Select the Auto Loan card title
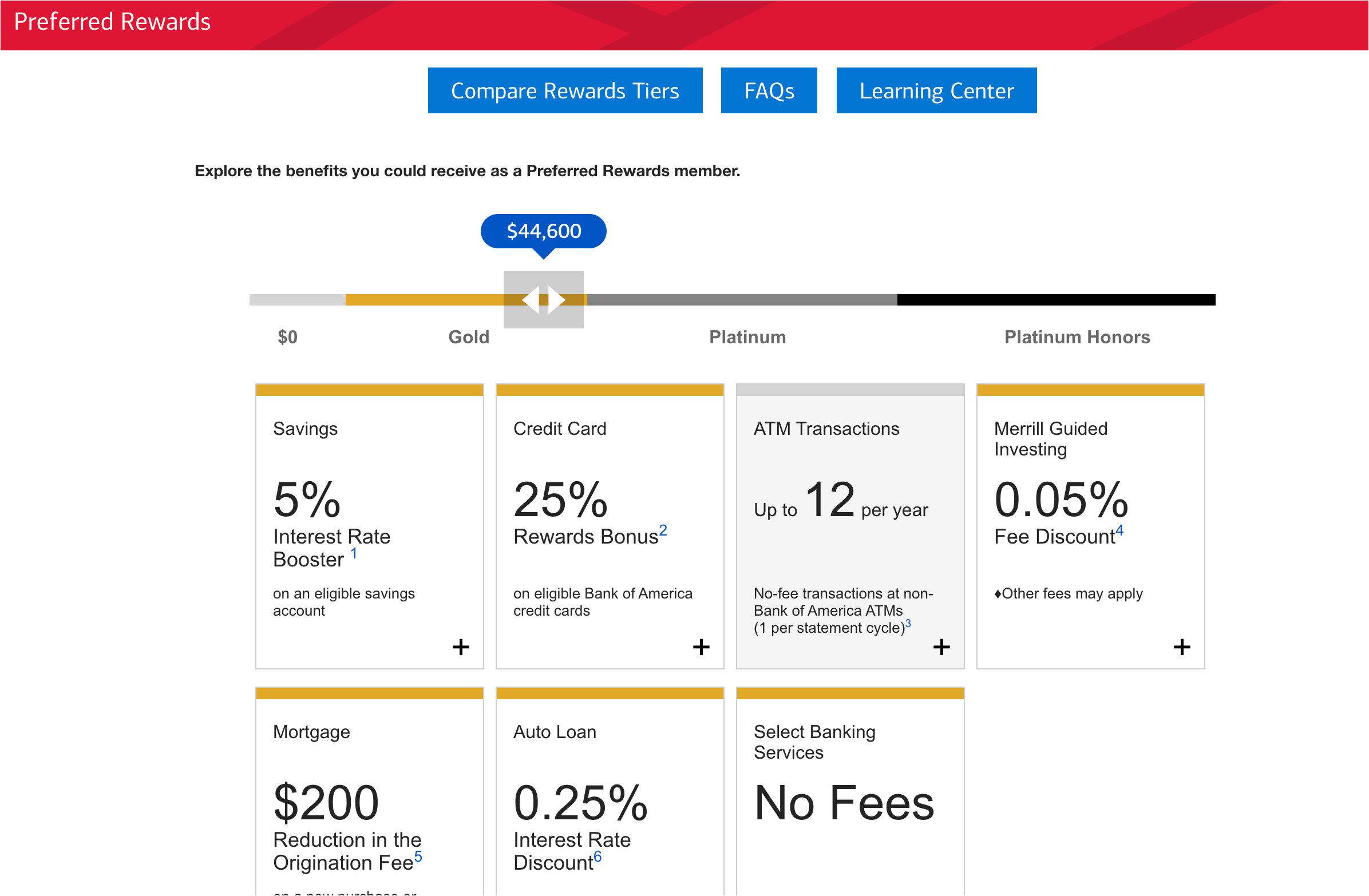This screenshot has width=1369, height=896. 555,732
